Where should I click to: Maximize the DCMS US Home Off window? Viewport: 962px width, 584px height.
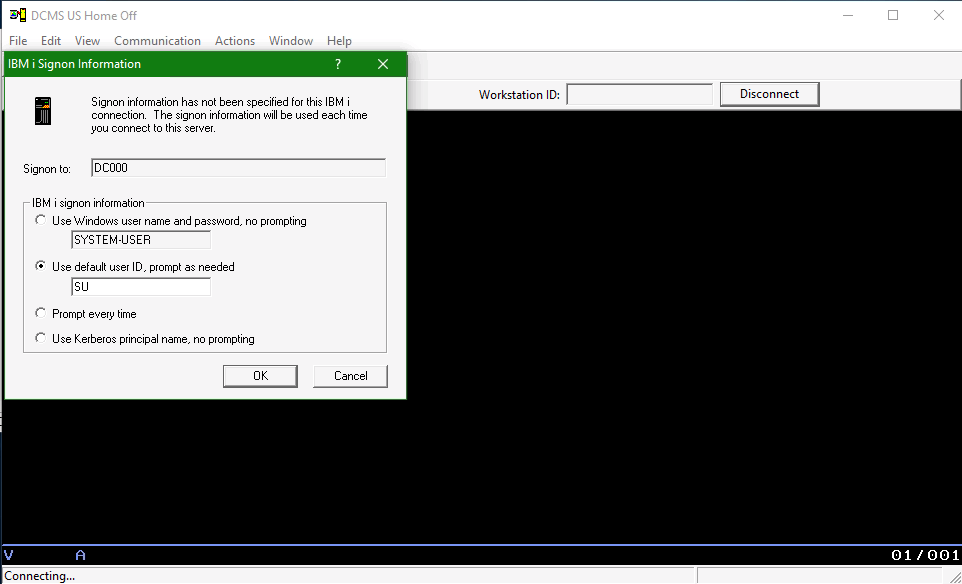point(893,15)
